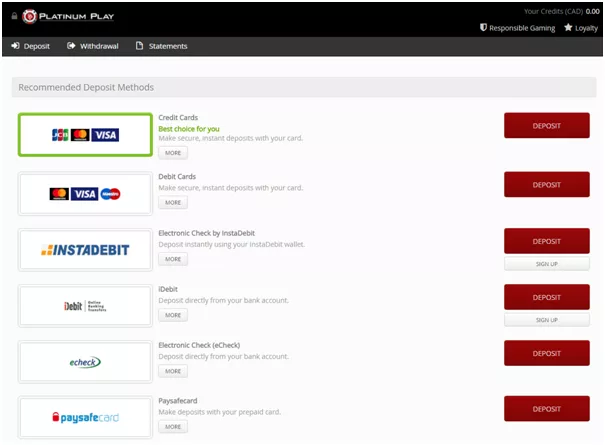Click the 'iDebit' heading text
The width and height of the screenshot is (605, 445).
coord(168,289)
